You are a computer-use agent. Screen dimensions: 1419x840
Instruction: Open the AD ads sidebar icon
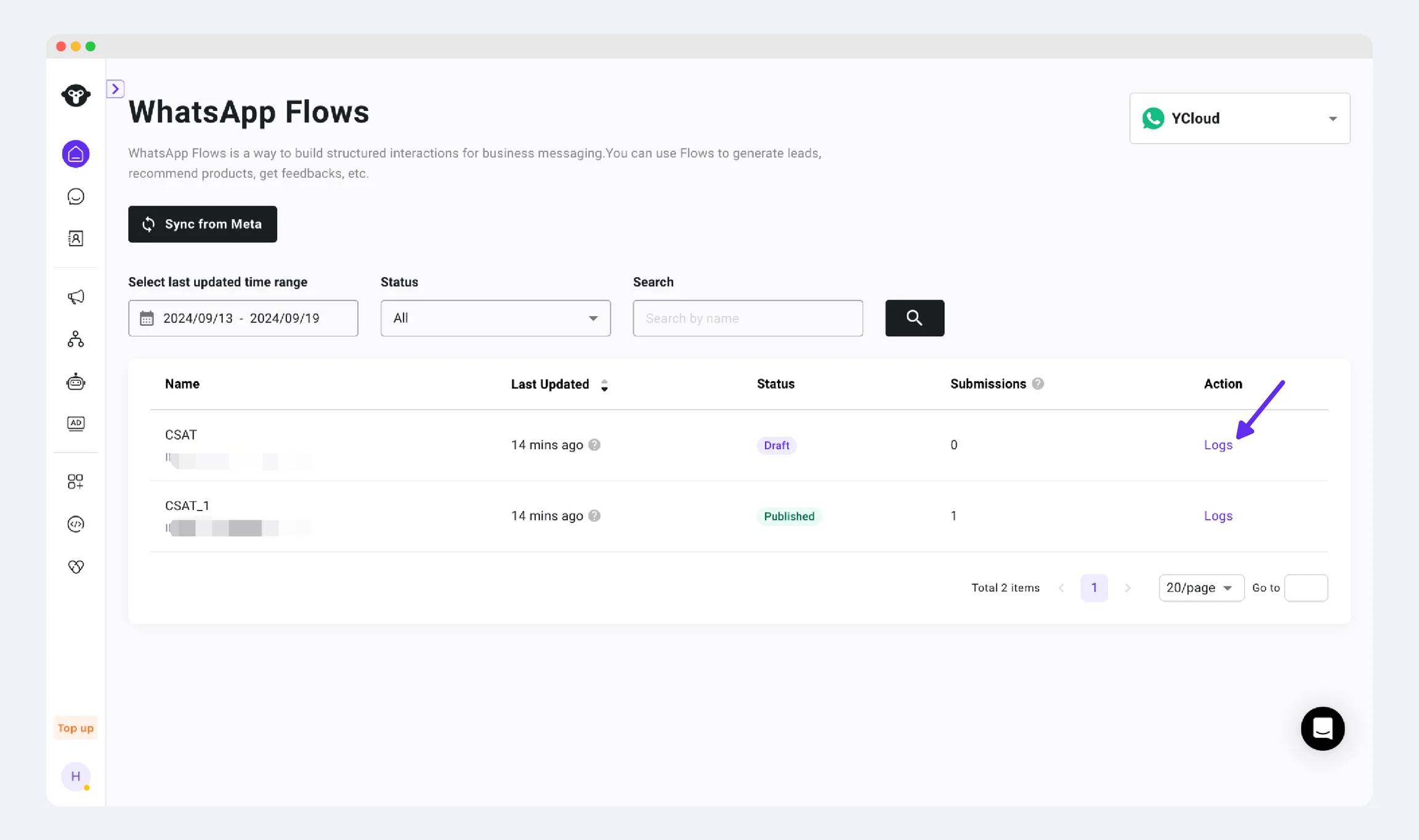76,424
